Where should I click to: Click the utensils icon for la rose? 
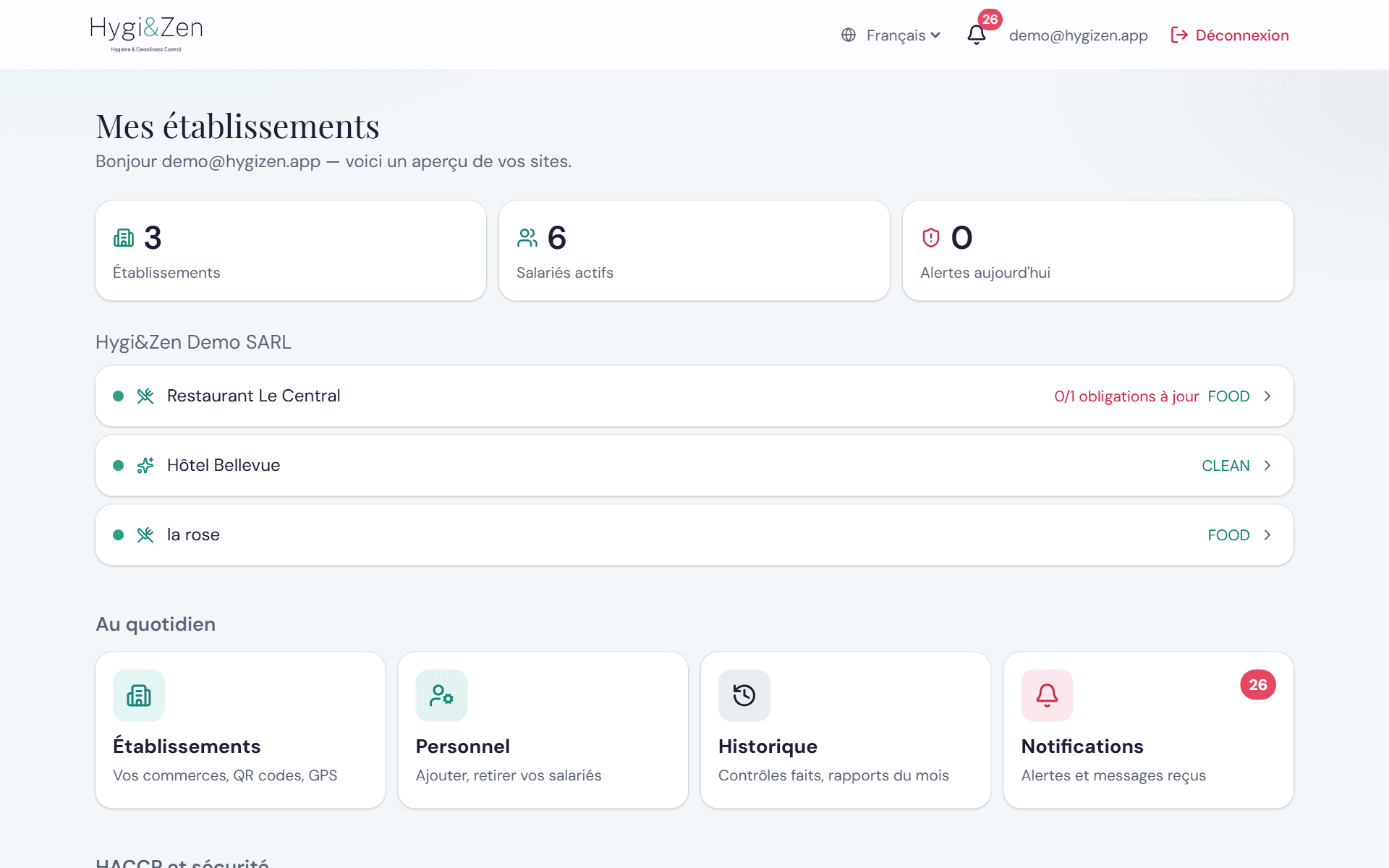click(145, 535)
